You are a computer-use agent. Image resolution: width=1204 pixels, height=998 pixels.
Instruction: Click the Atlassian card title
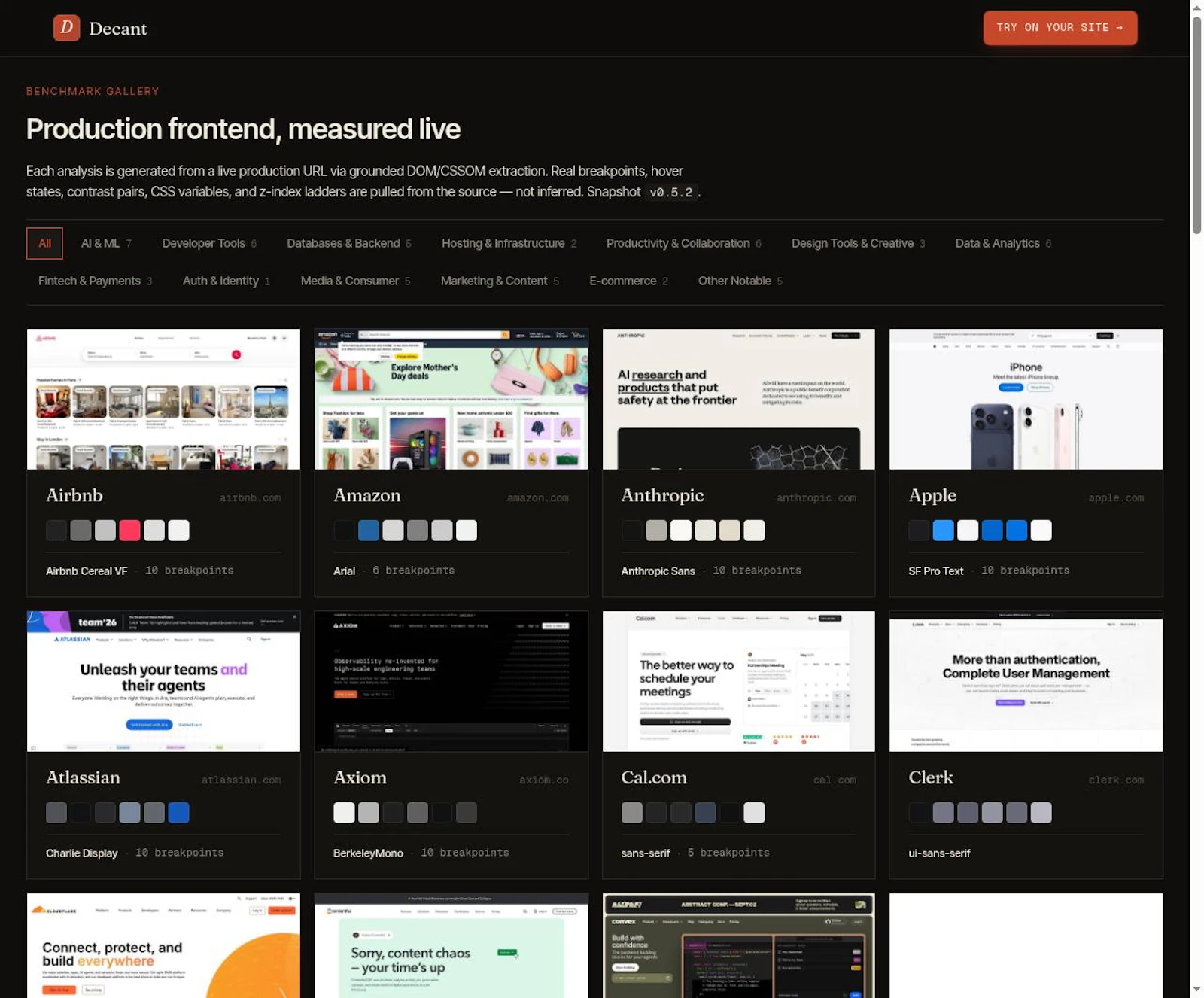[x=83, y=777]
